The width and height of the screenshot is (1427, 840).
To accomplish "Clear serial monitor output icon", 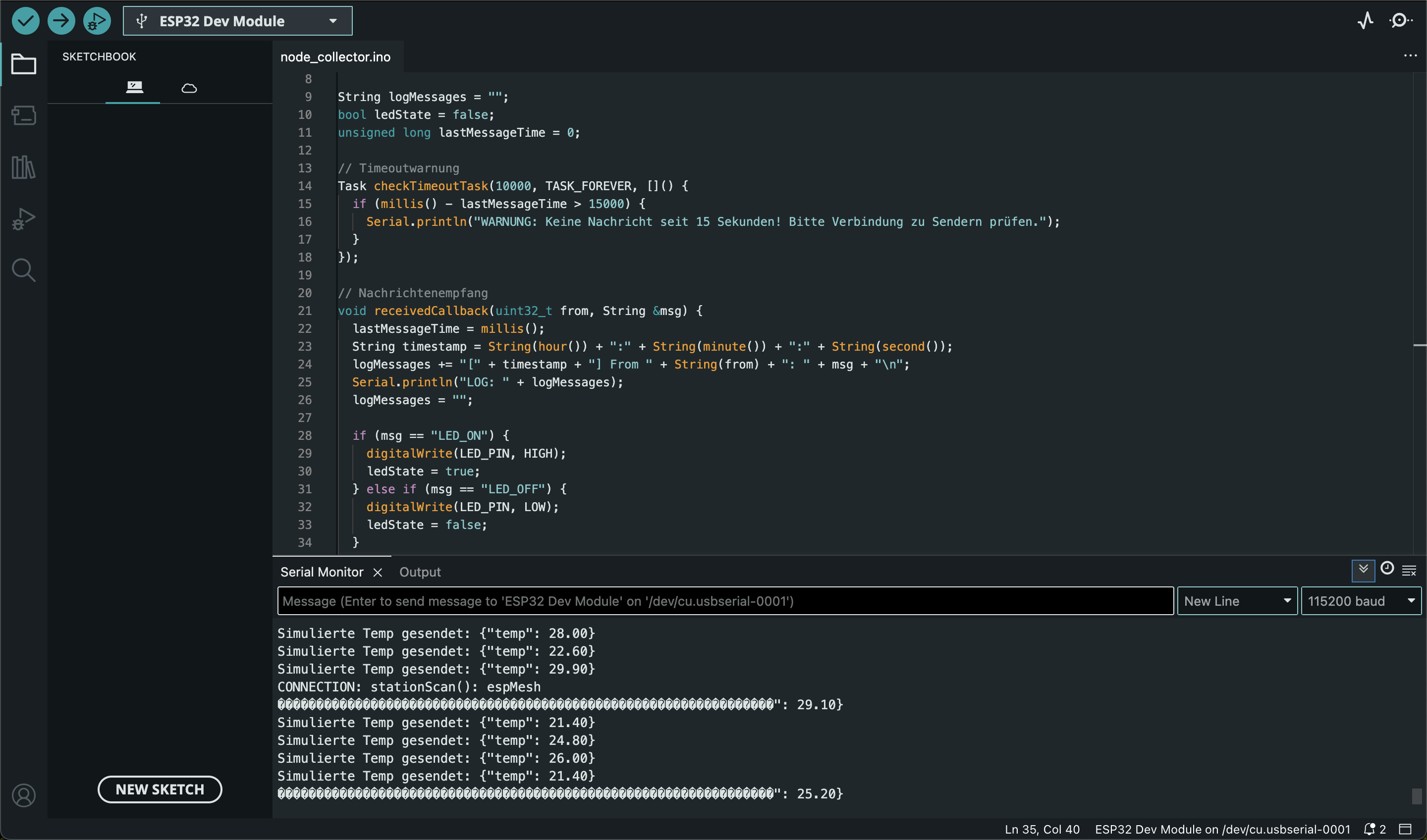I will coord(1410,571).
